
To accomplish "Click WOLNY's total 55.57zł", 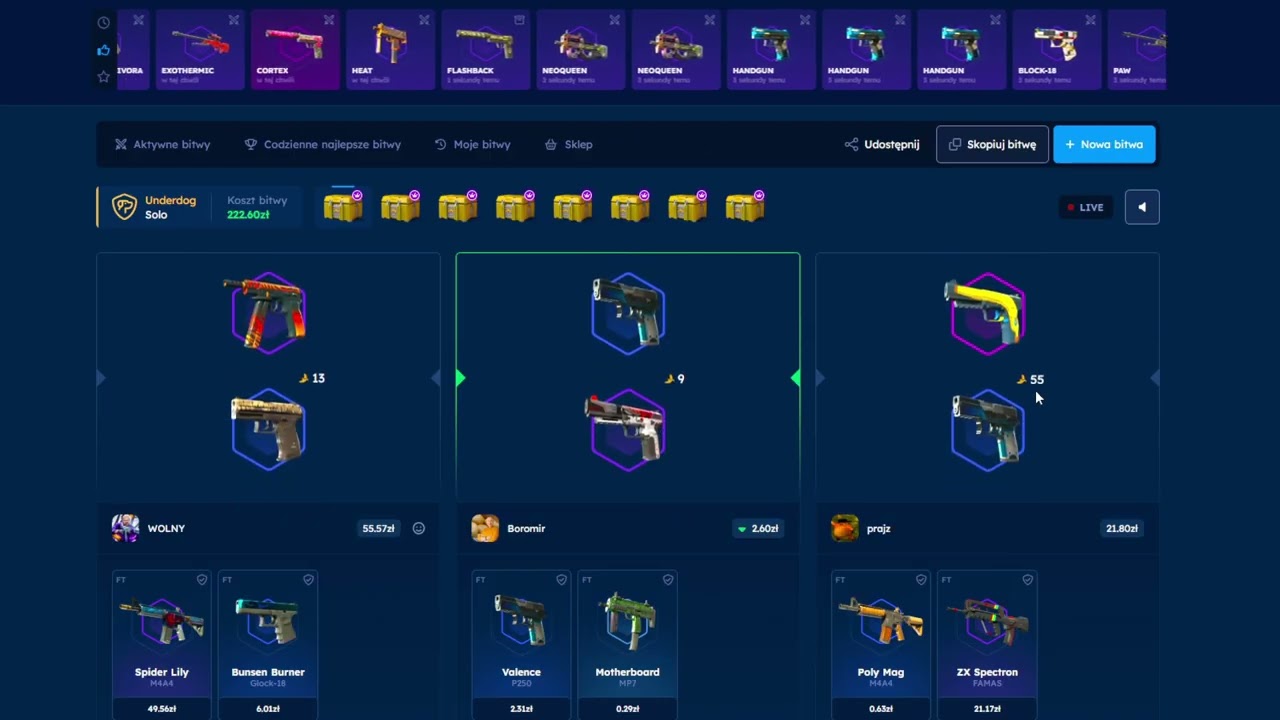I will [x=378, y=528].
